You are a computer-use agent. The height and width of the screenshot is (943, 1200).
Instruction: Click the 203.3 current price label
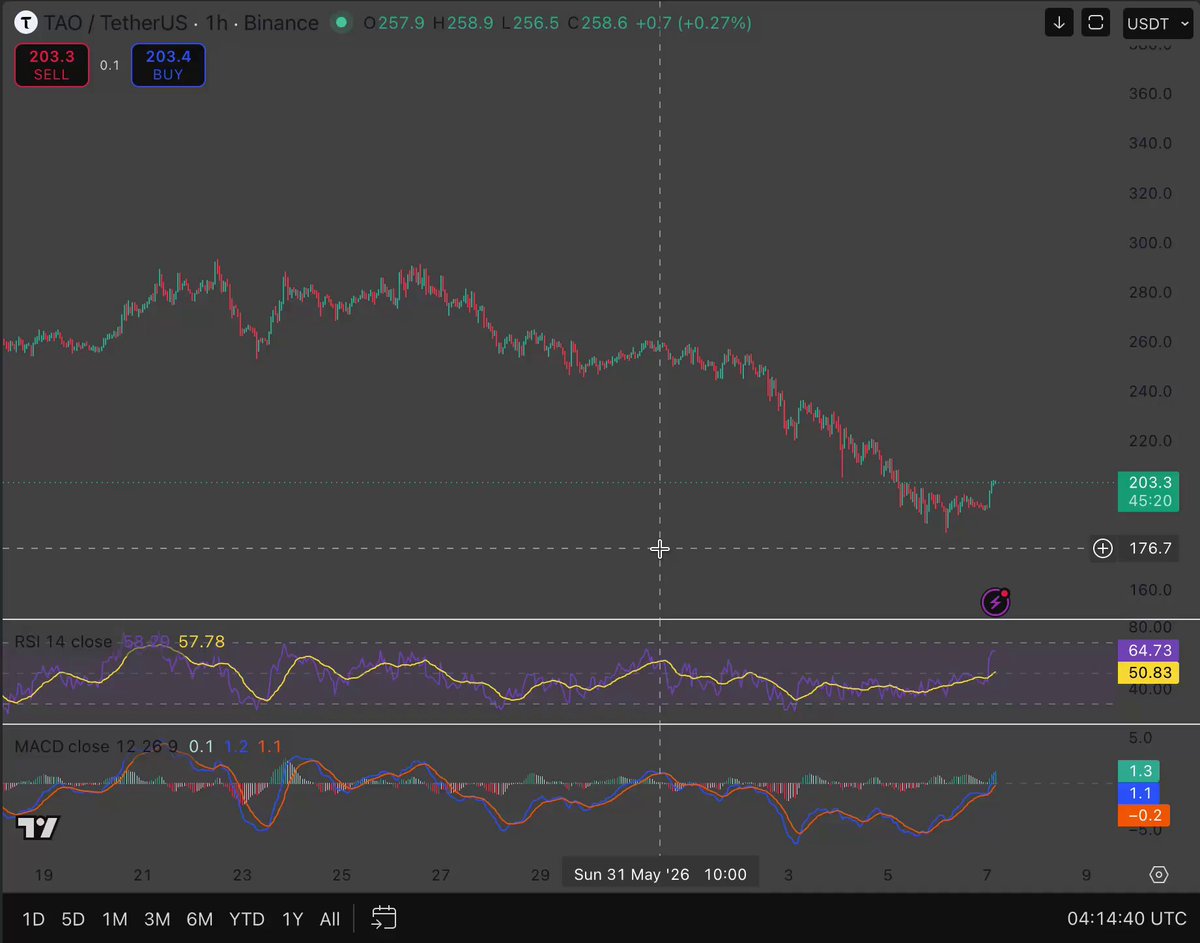(1149, 482)
